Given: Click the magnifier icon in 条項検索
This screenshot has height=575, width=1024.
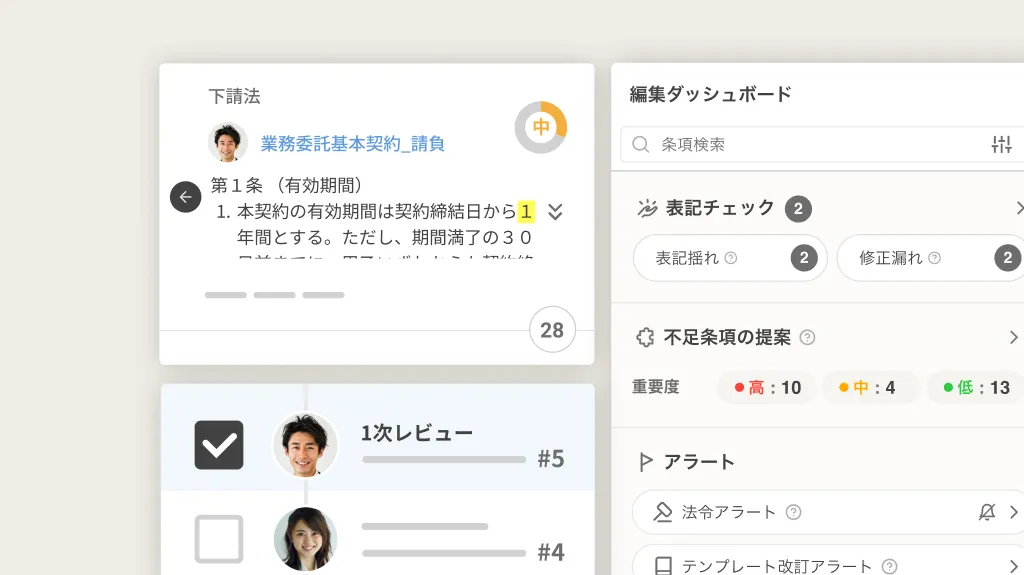Looking at the screenshot, I should pos(641,144).
